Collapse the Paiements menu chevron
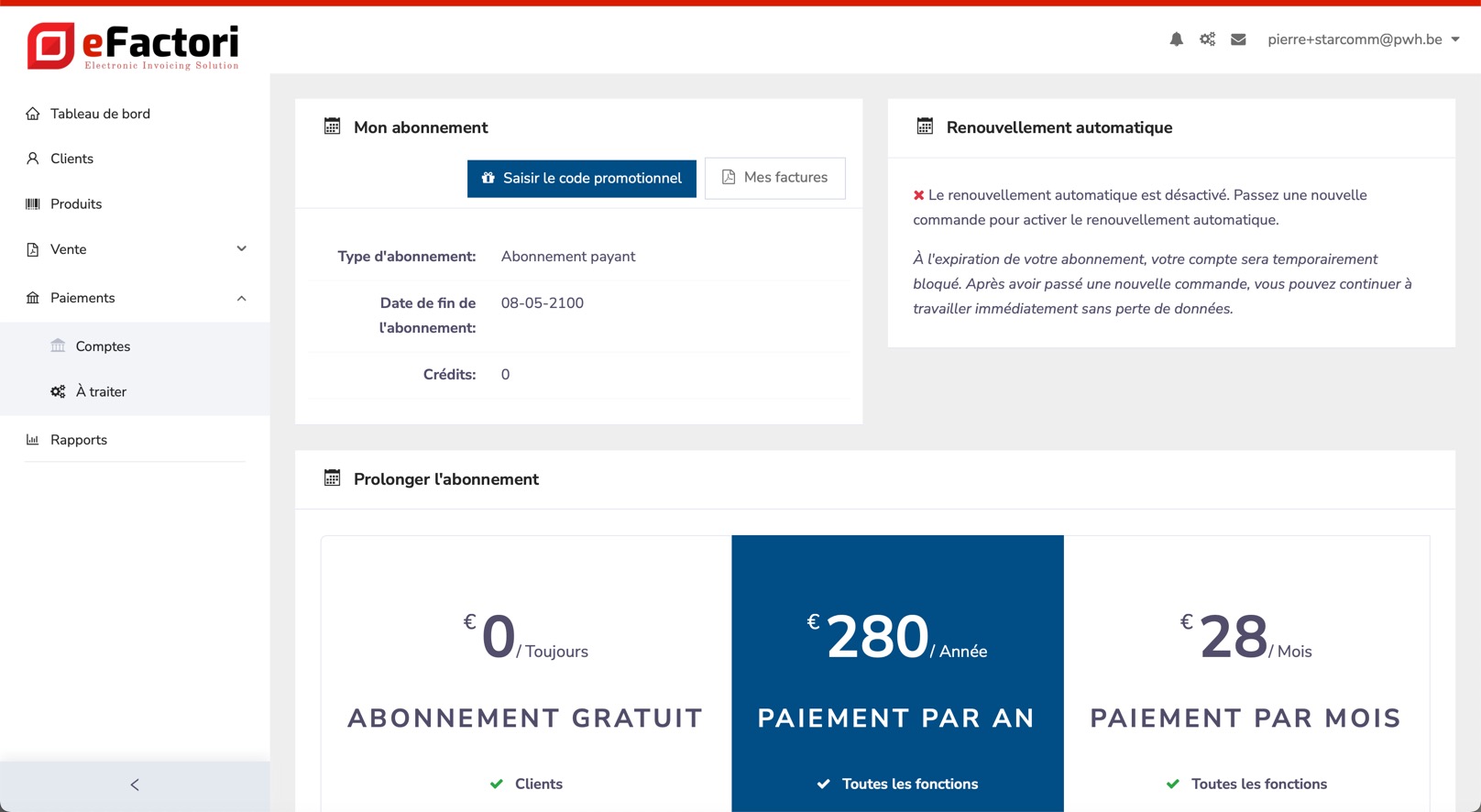 click(x=242, y=298)
